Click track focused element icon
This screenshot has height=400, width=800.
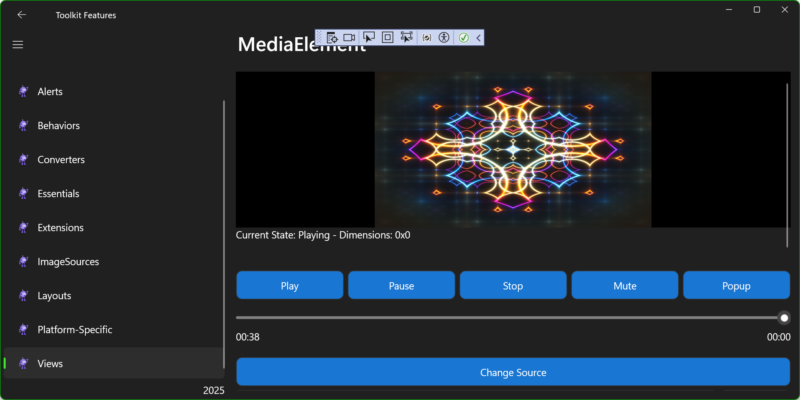click(407, 38)
